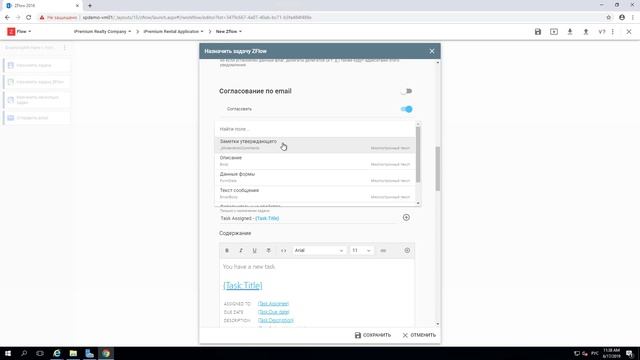
Task: Click the code view icon in editor
Action: coord(283,250)
